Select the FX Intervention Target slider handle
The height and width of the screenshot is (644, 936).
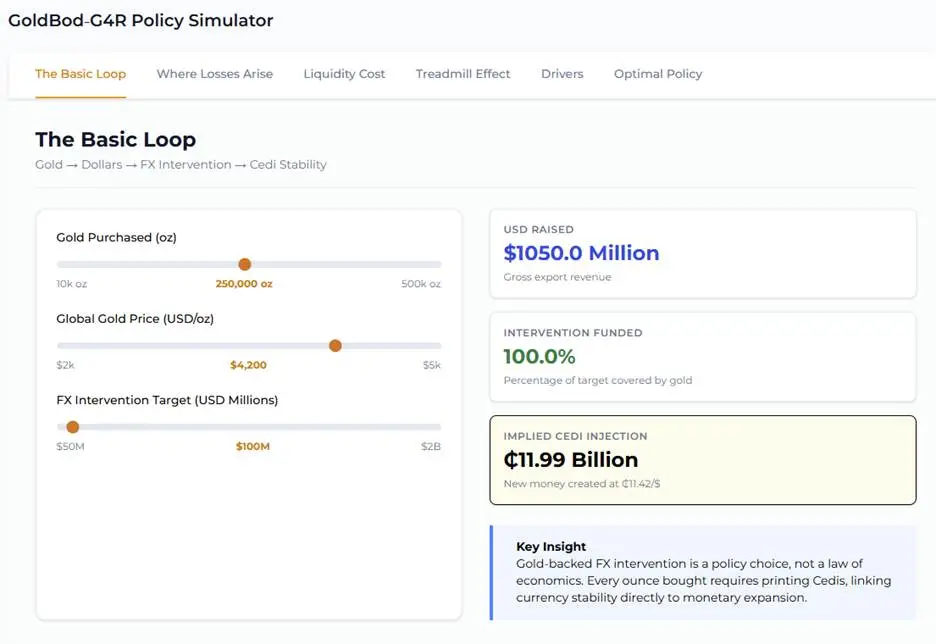[x=72, y=427]
